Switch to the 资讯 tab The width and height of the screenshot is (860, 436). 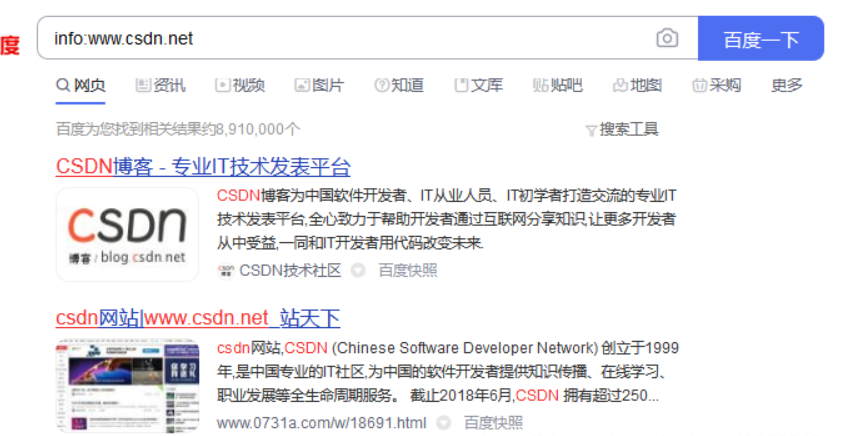tap(160, 85)
